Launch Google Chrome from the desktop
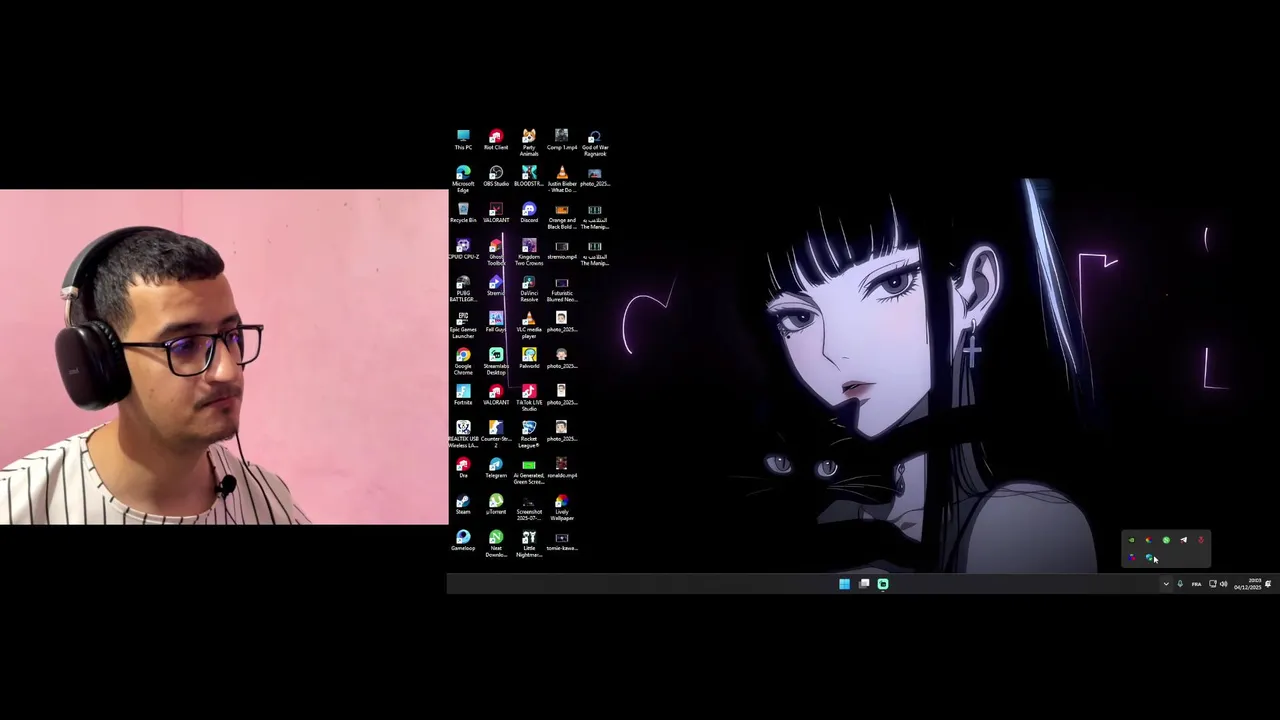This screenshot has width=1280, height=720. [x=463, y=362]
